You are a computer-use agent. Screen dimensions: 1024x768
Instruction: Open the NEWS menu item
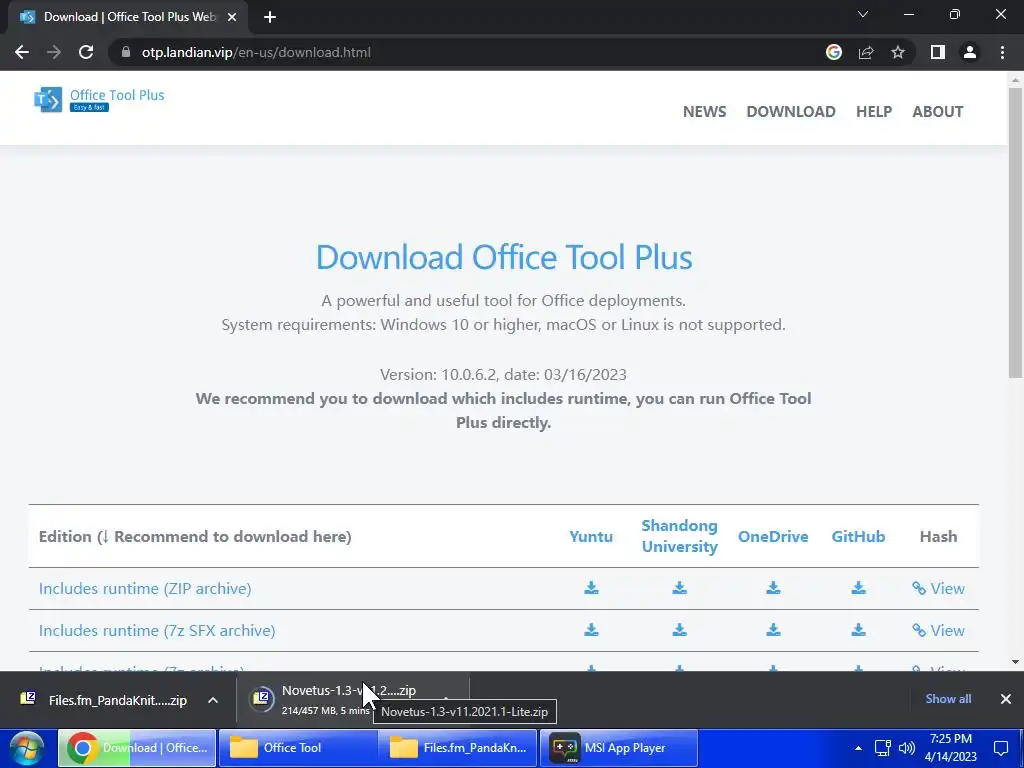point(704,112)
